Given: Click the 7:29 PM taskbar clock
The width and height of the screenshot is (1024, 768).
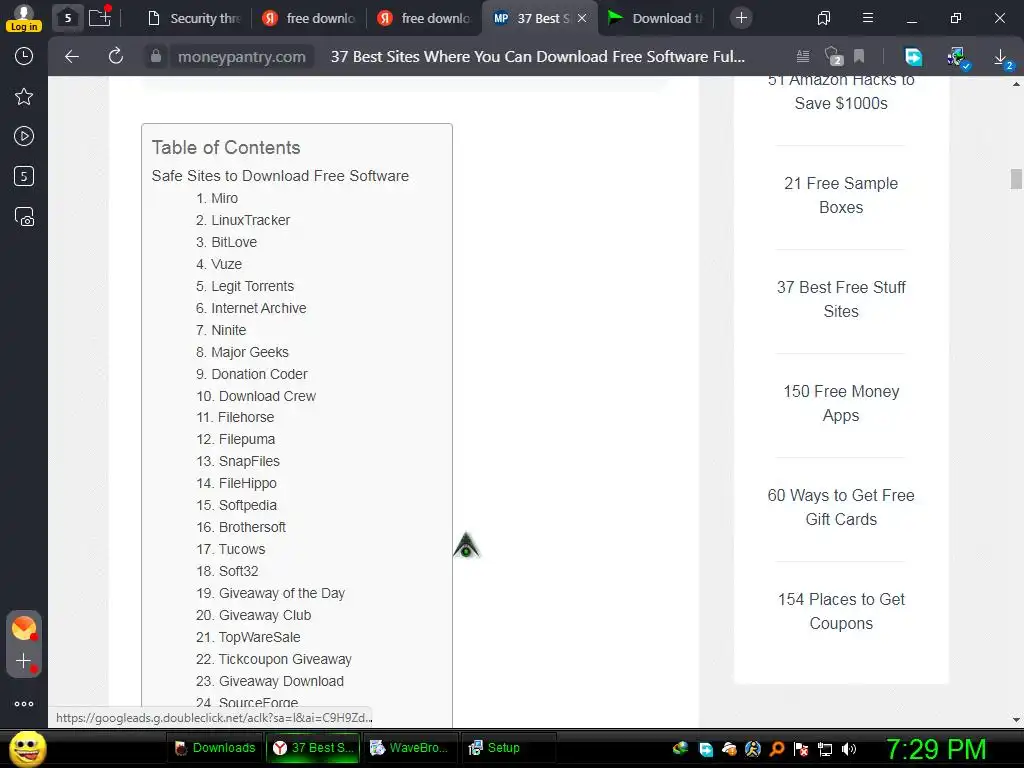Looking at the screenshot, I should (935, 749).
